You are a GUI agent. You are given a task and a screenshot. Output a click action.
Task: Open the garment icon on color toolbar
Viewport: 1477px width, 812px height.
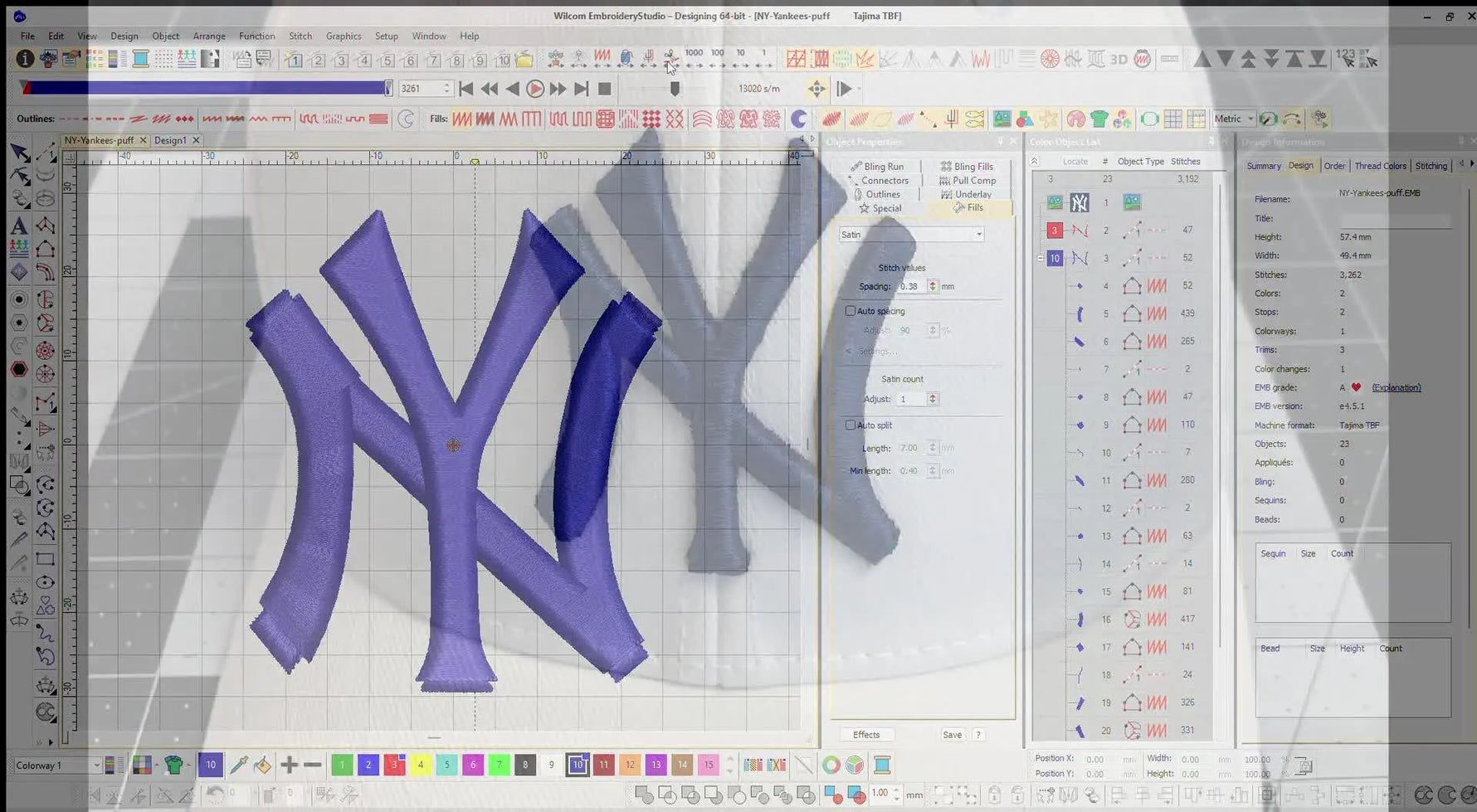(174, 765)
